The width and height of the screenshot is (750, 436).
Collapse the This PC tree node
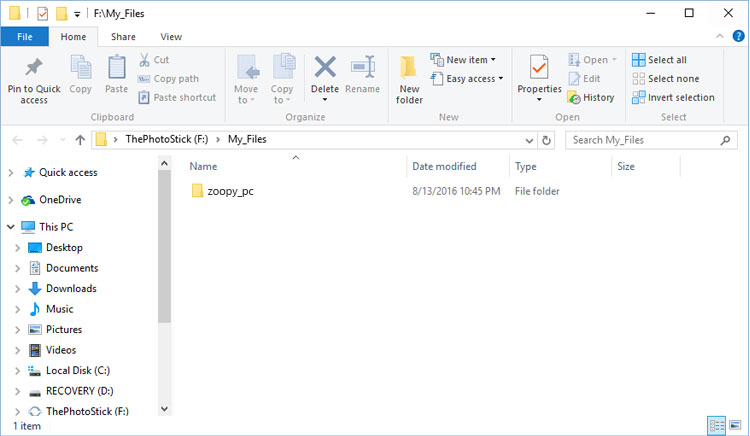(11, 227)
